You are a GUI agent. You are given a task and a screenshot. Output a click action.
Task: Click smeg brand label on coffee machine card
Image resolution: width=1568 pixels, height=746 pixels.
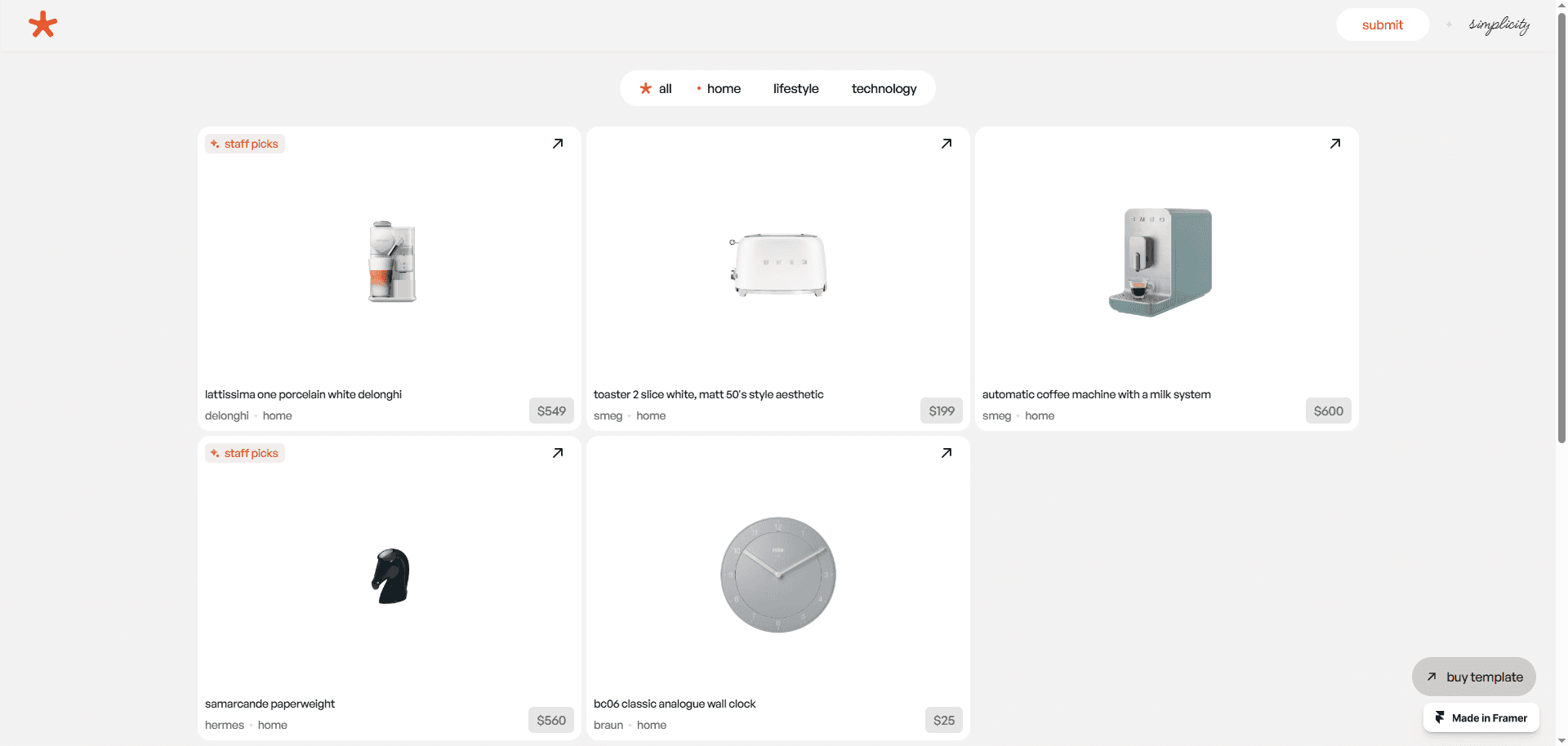click(x=996, y=415)
